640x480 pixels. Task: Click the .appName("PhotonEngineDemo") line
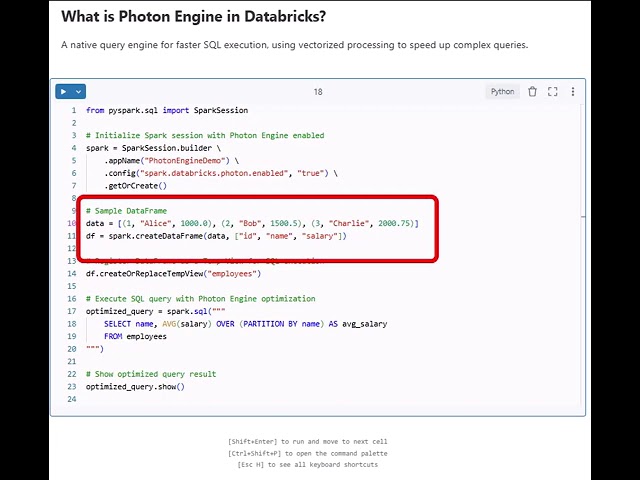click(171, 161)
